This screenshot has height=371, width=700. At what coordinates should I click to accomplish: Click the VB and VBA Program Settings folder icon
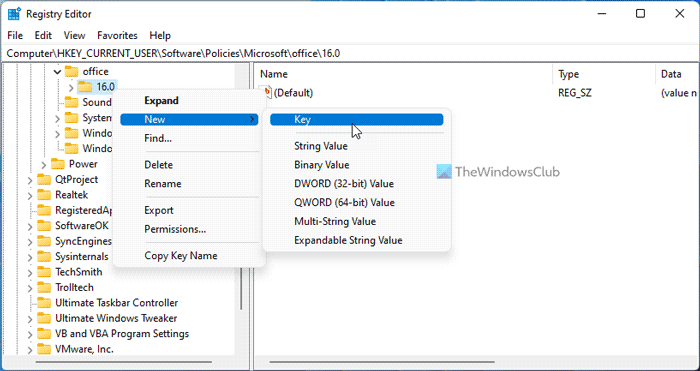point(44,333)
